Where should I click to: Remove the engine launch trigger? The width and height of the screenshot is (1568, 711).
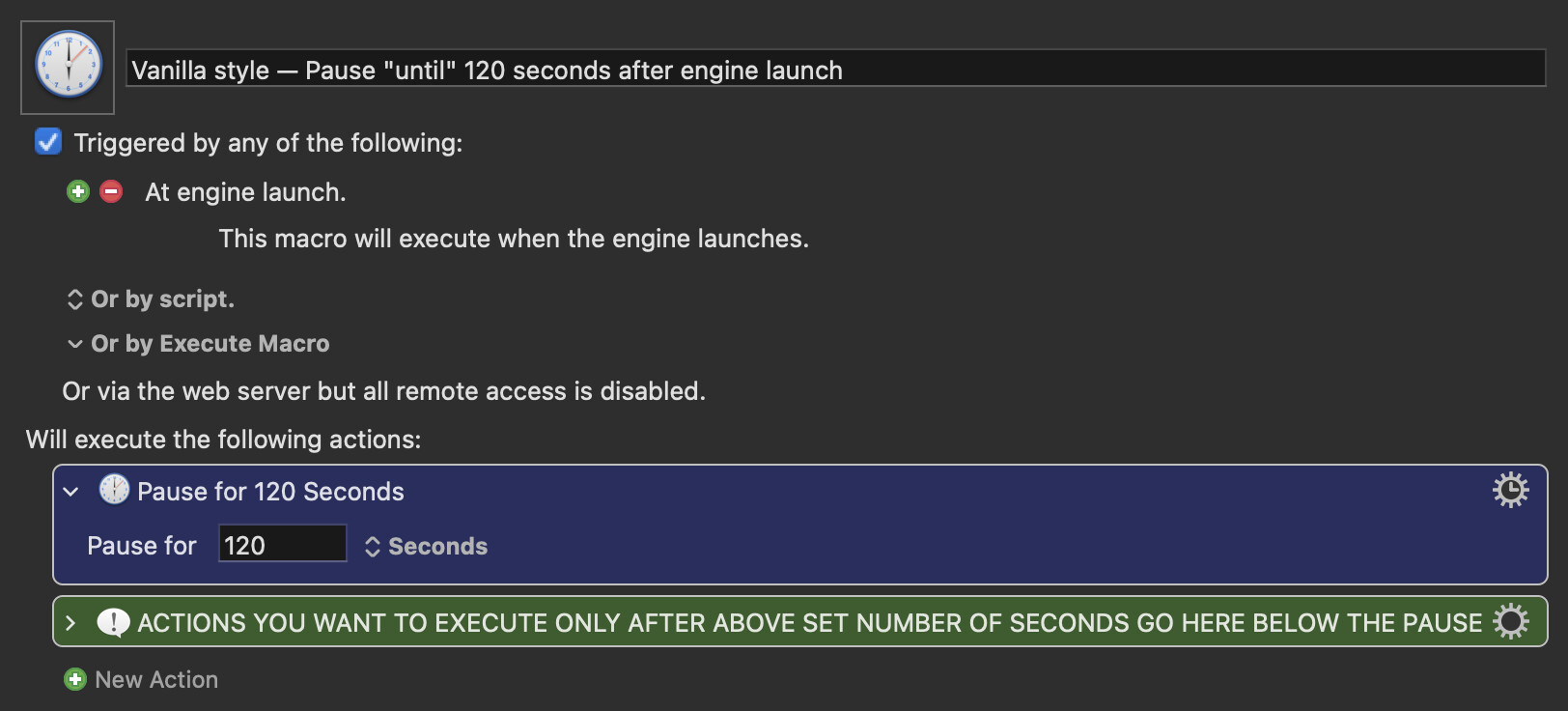[x=111, y=191]
